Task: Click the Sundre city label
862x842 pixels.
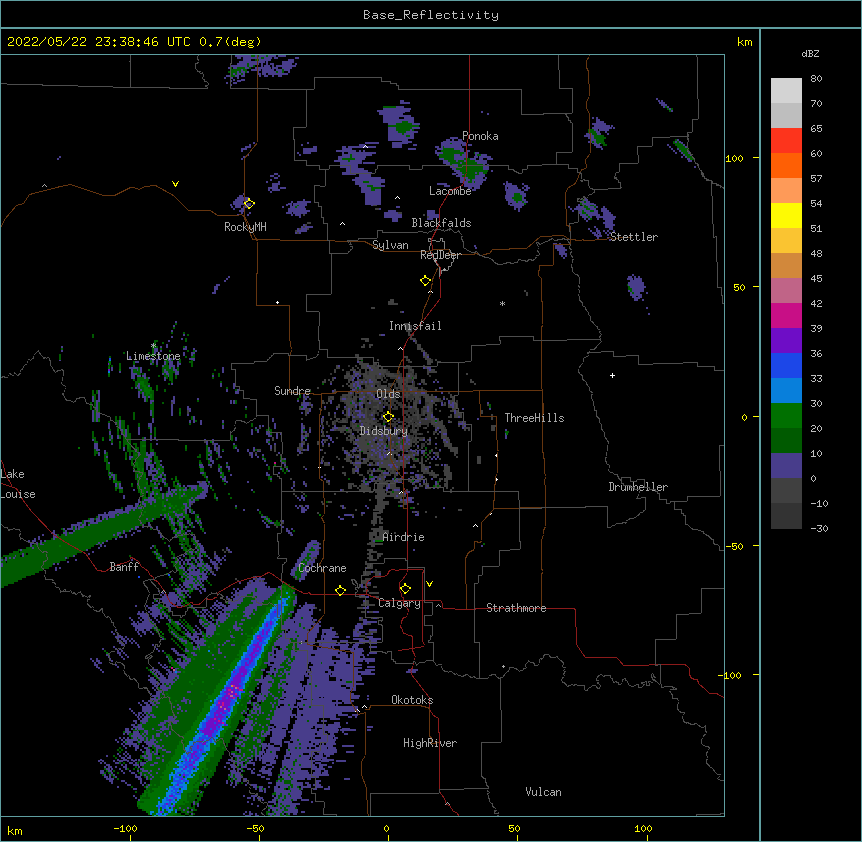Action: [x=292, y=391]
